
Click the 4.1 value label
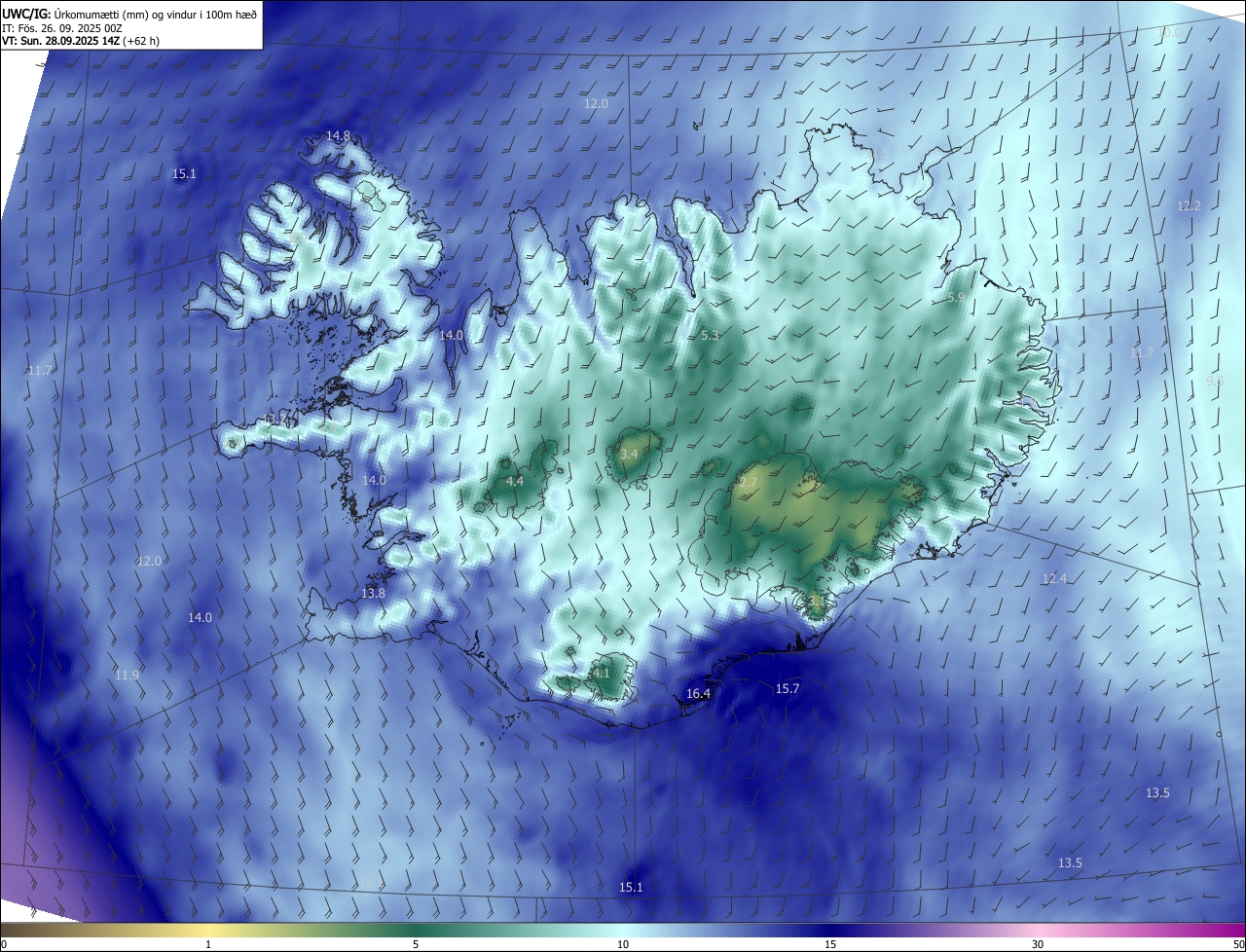click(x=601, y=673)
